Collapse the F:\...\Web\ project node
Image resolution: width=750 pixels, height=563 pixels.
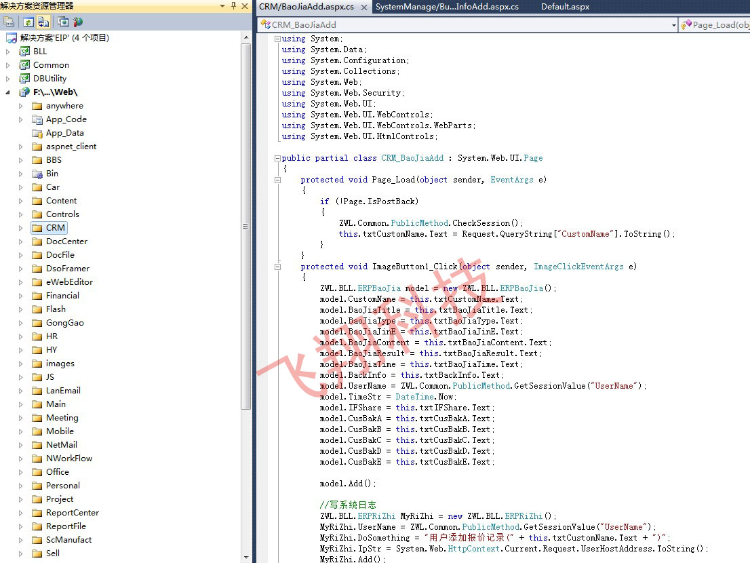8,92
